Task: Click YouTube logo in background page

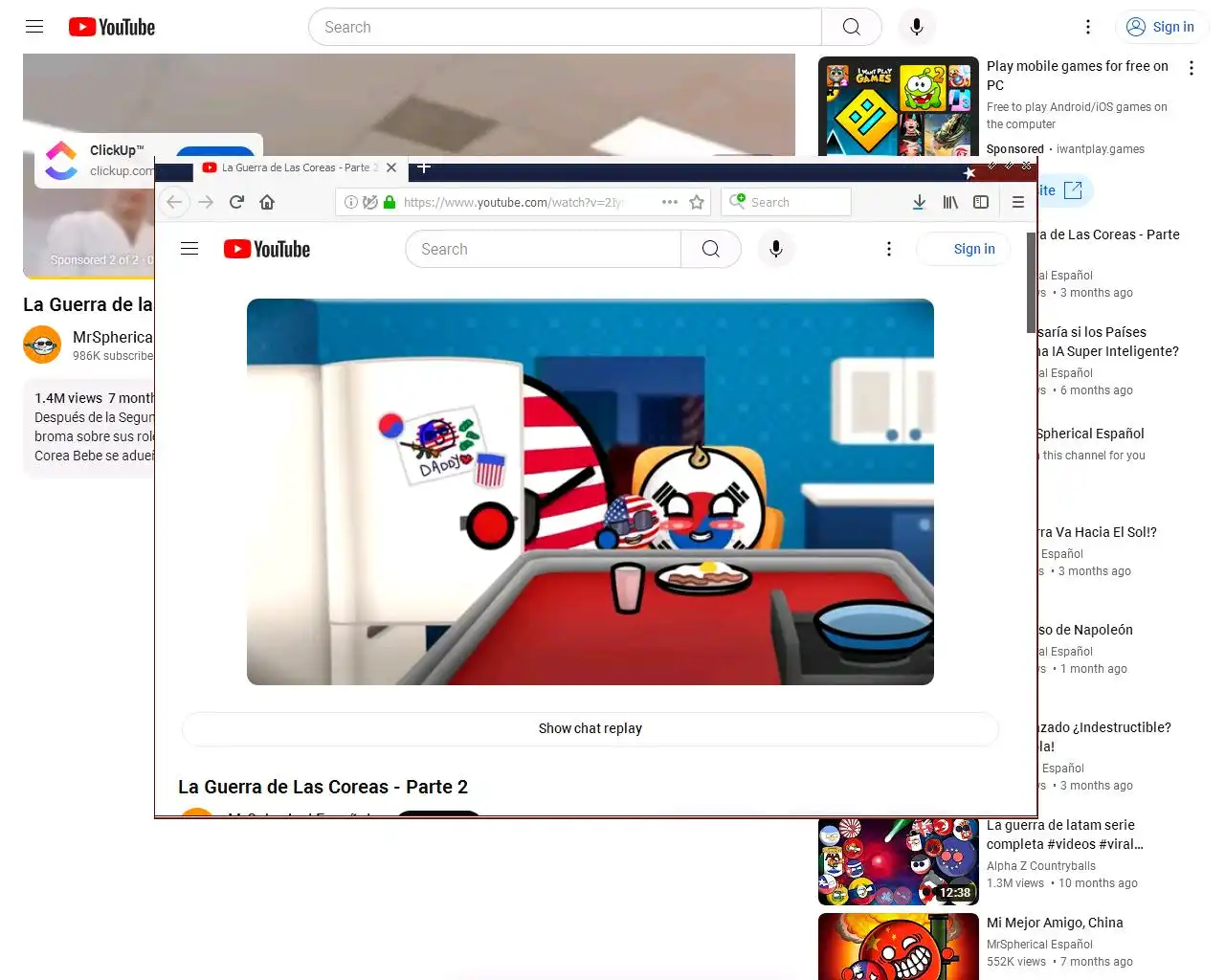Action: point(112,27)
